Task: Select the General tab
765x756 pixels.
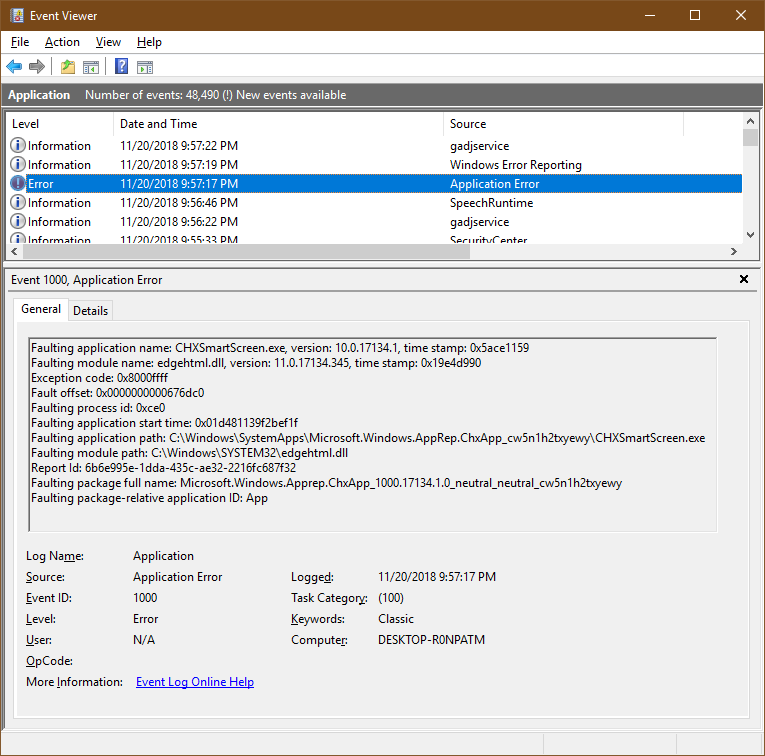Action: 41,309
